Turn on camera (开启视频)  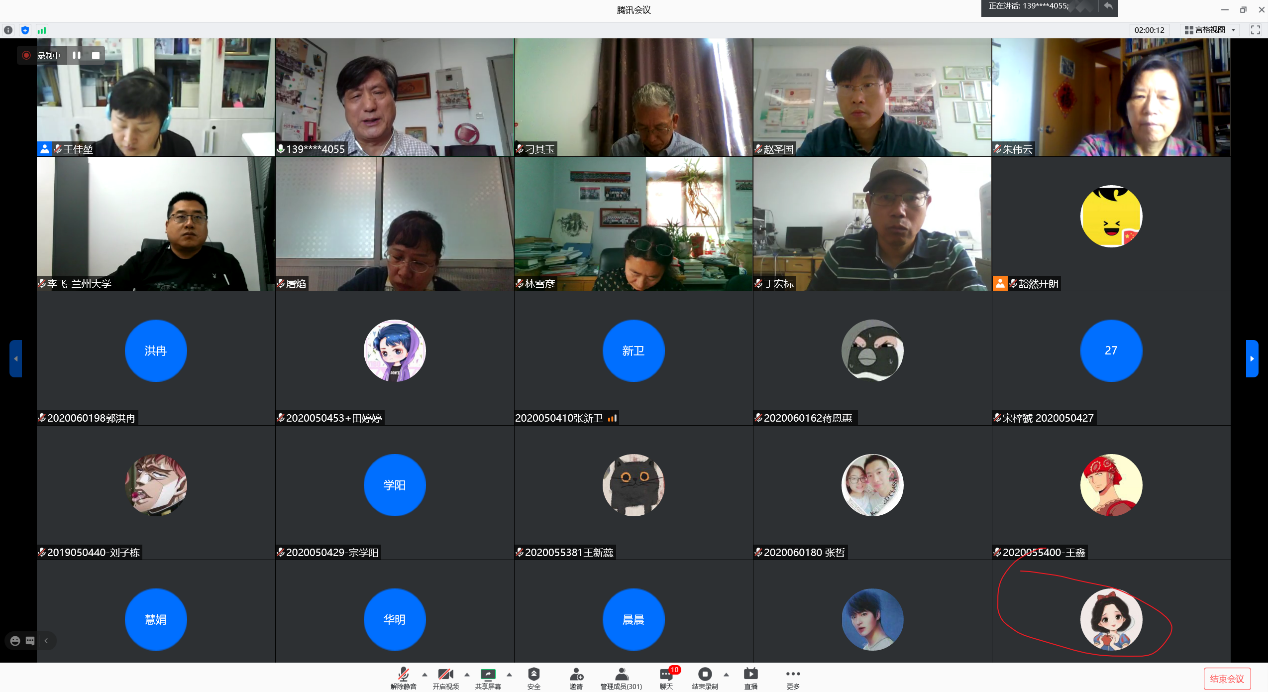[446, 678]
